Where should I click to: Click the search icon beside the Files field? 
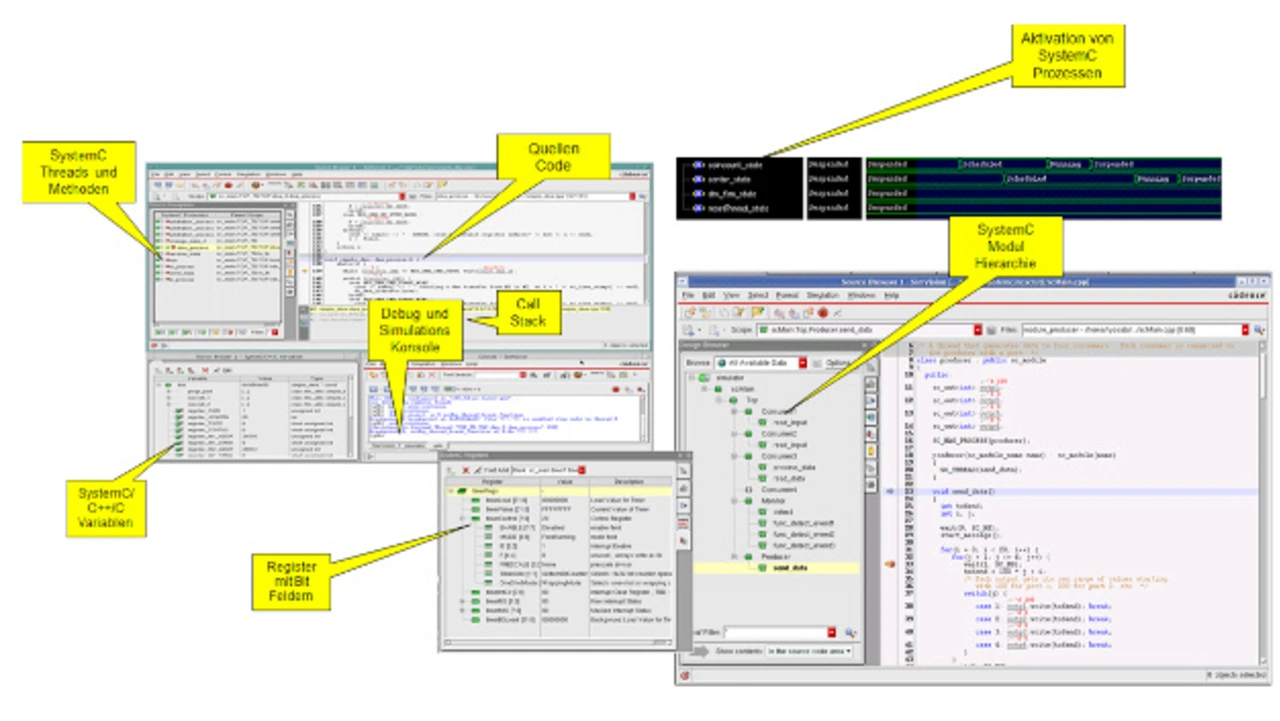click(1259, 330)
